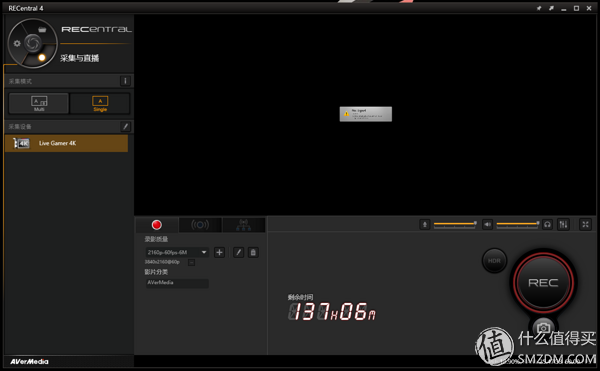This screenshot has width=600, height=371.
Task: Start recording with the REC button
Action: (543, 283)
